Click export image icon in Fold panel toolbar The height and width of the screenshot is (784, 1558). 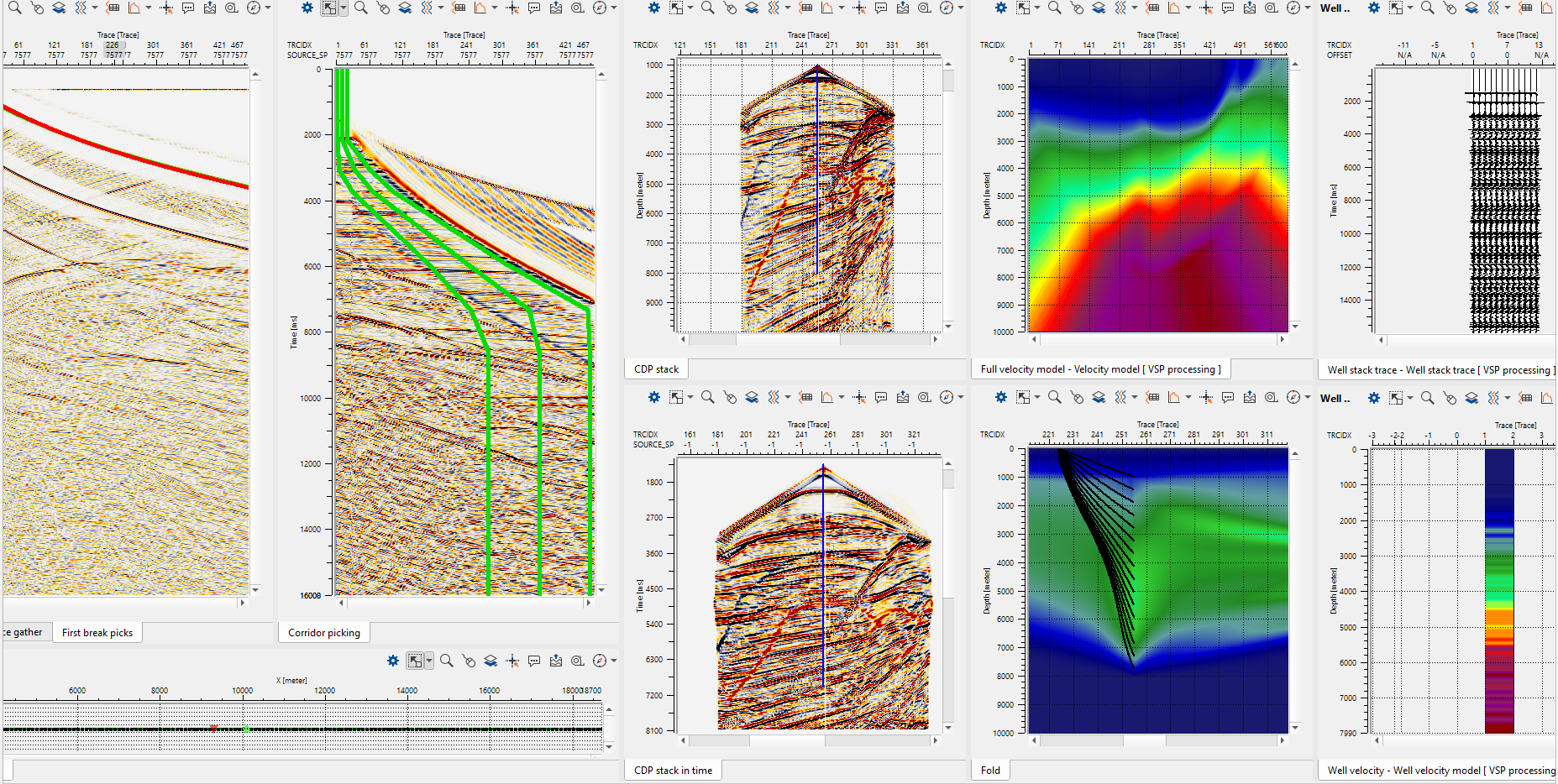pyautogui.click(x=1250, y=397)
